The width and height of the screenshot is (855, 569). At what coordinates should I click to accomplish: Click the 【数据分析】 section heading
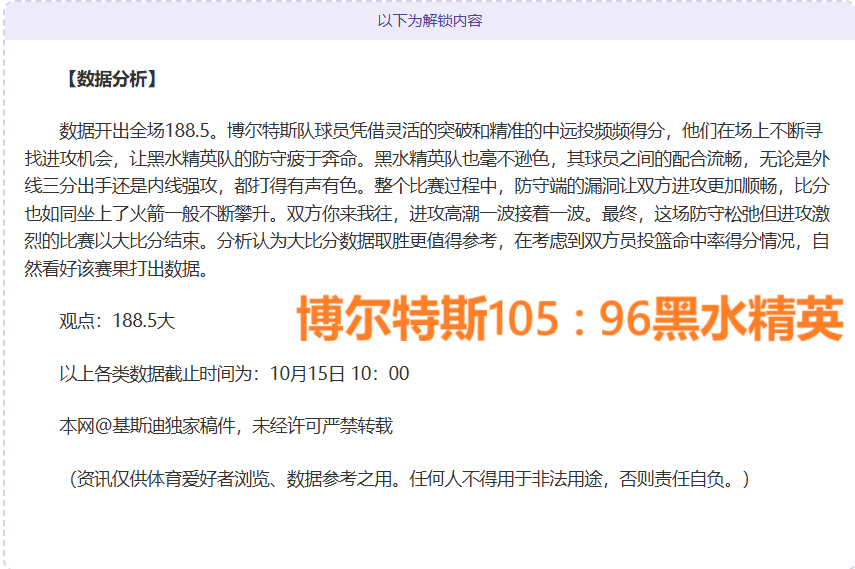[x=109, y=79]
